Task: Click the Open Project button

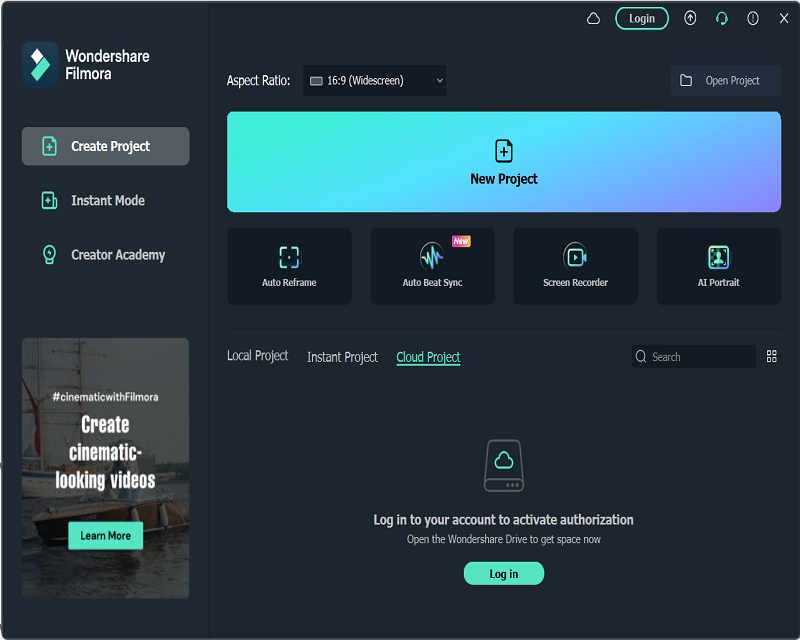Action: [725, 81]
